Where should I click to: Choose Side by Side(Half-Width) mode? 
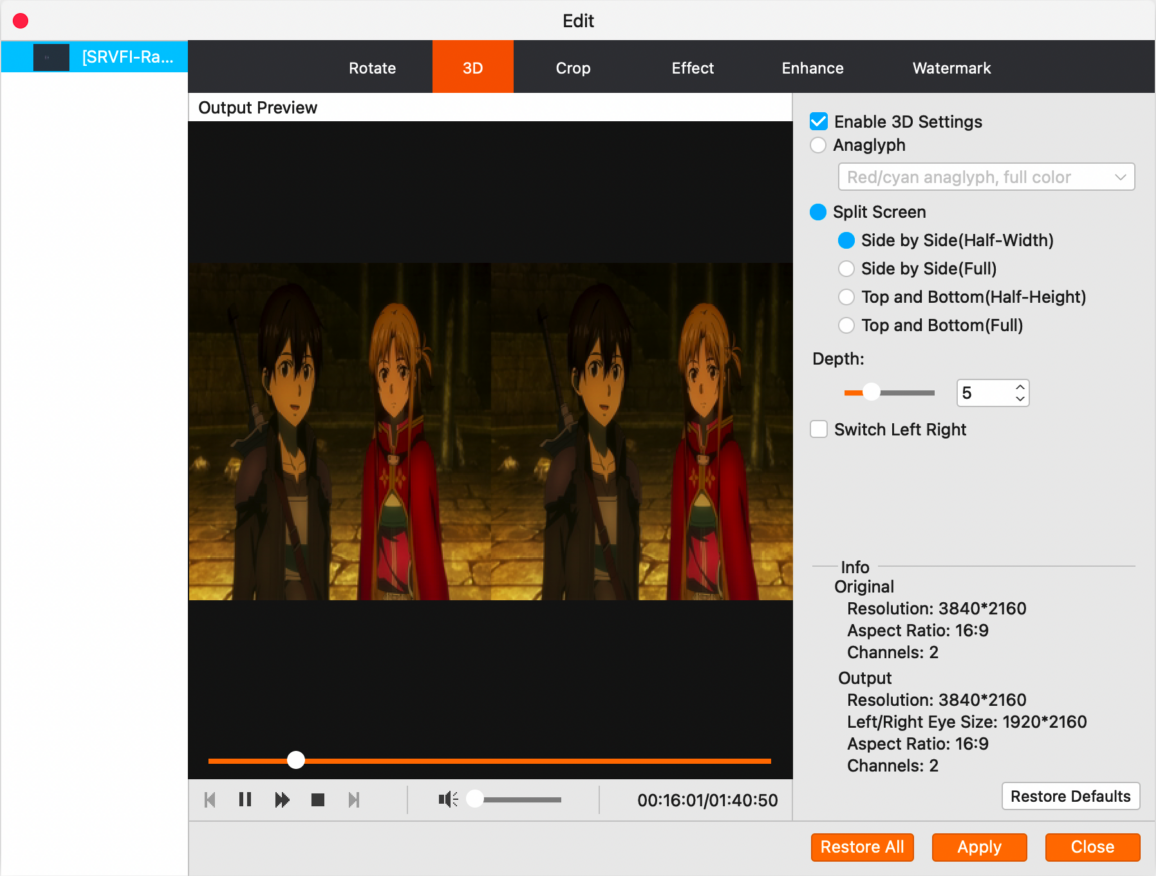coord(846,240)
